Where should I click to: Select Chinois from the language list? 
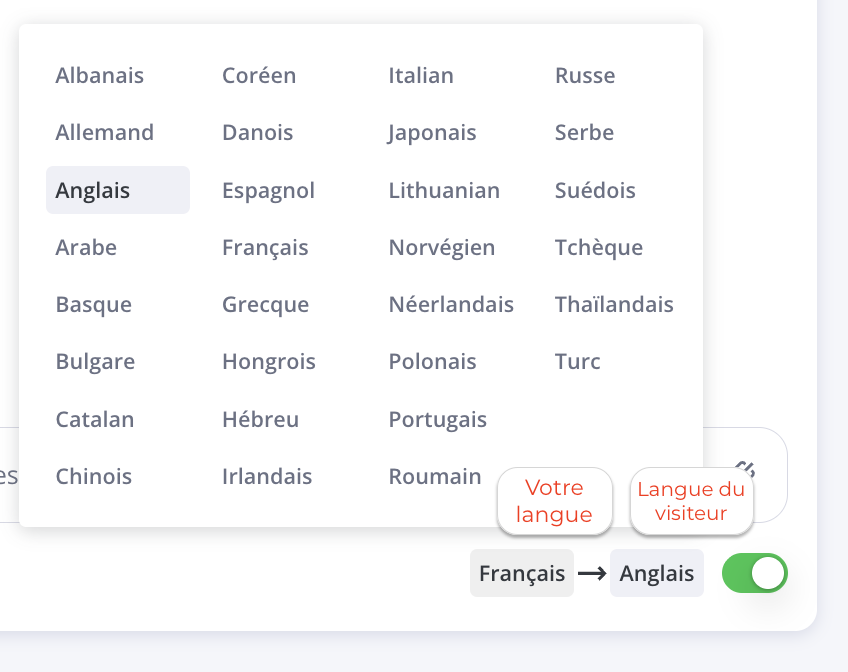click(94, 476)
